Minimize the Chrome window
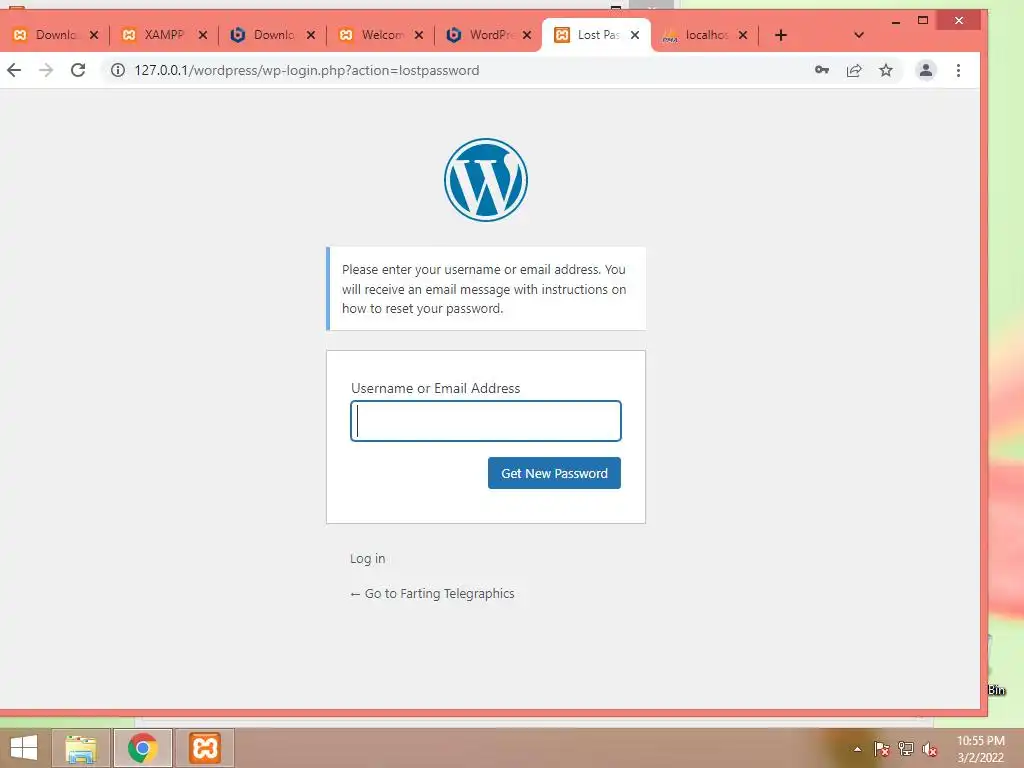 click(896, 21)
